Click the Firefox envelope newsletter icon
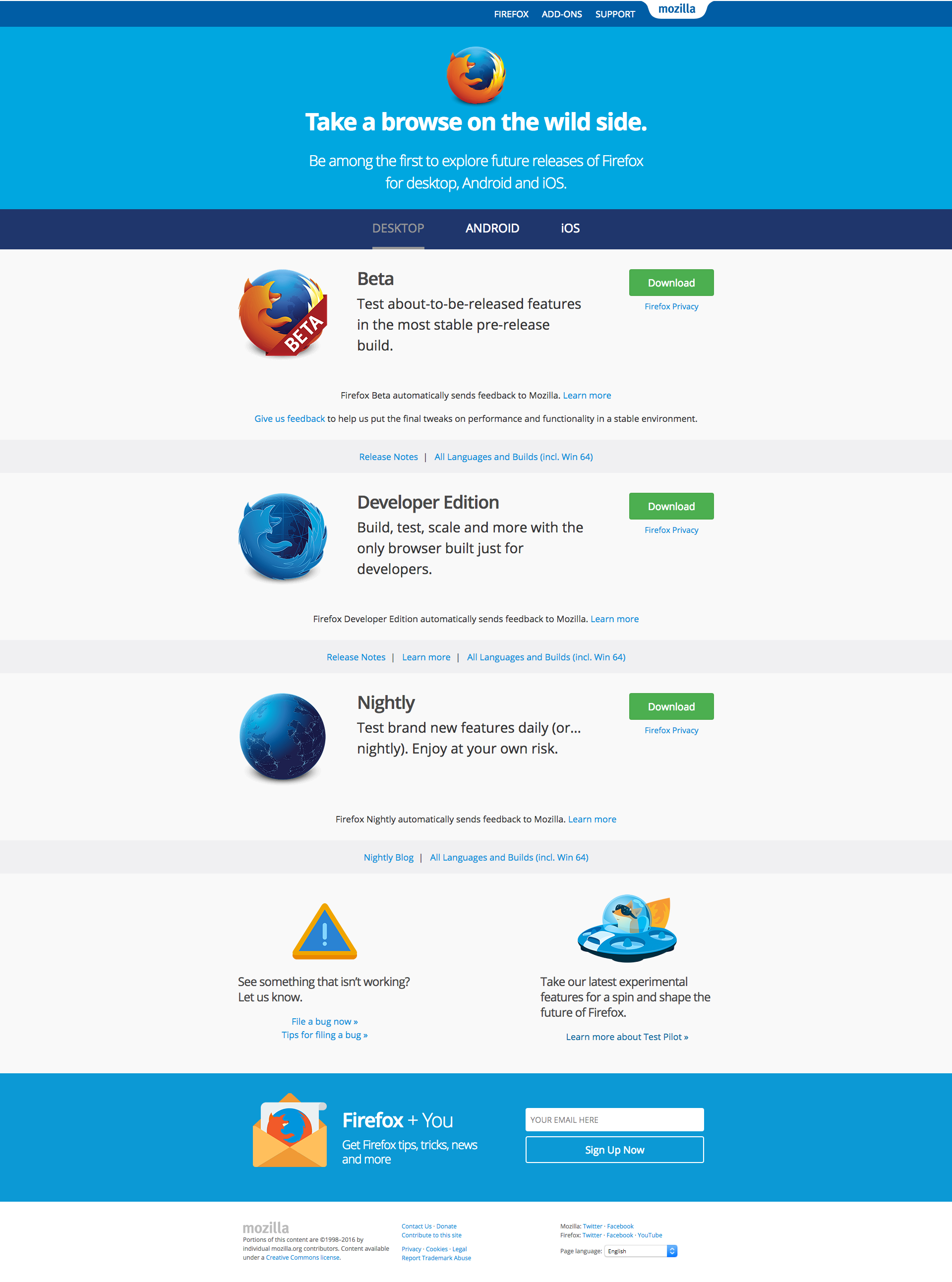952x1282 pixels. 290,1130
